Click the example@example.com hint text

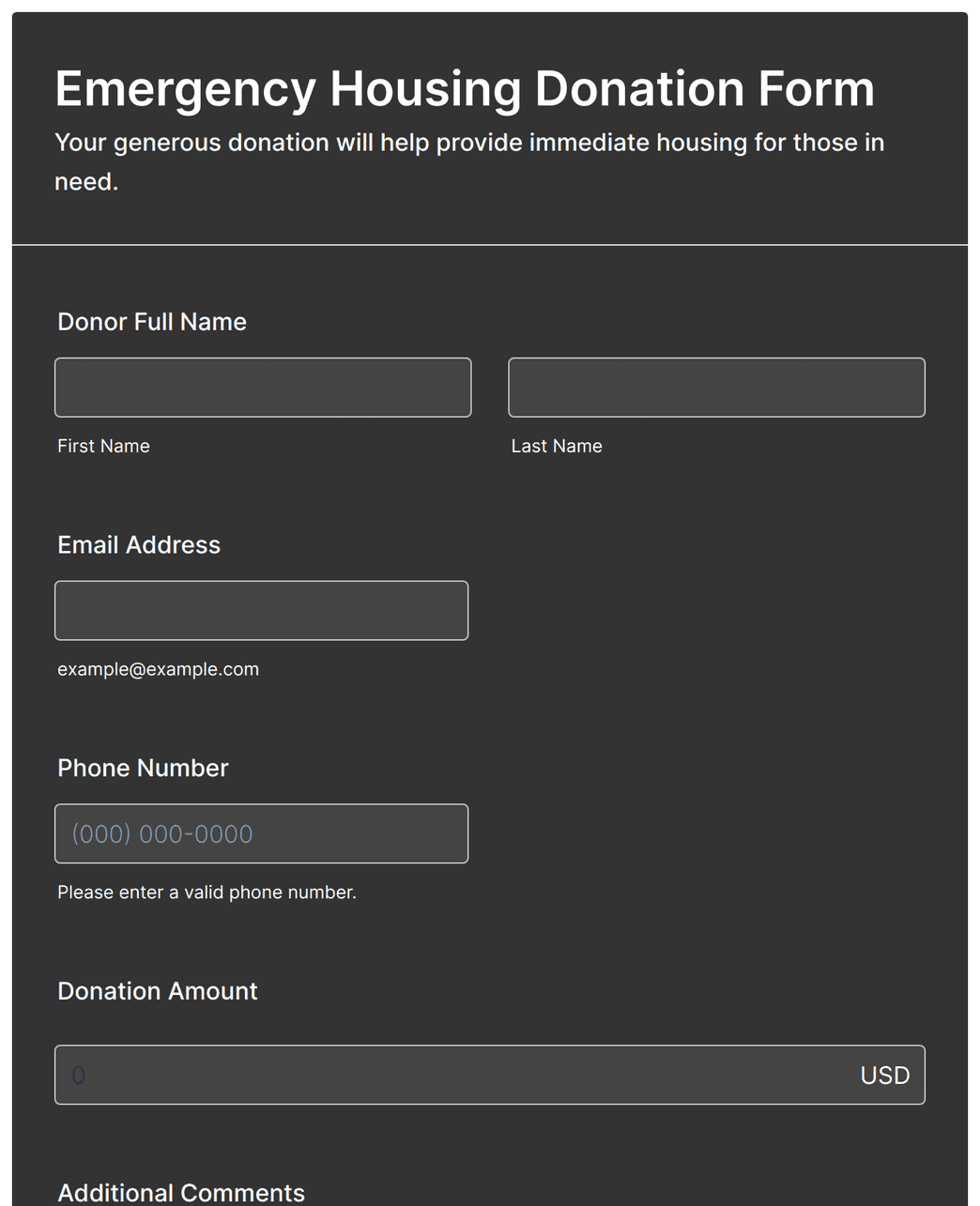click(158, 669)
